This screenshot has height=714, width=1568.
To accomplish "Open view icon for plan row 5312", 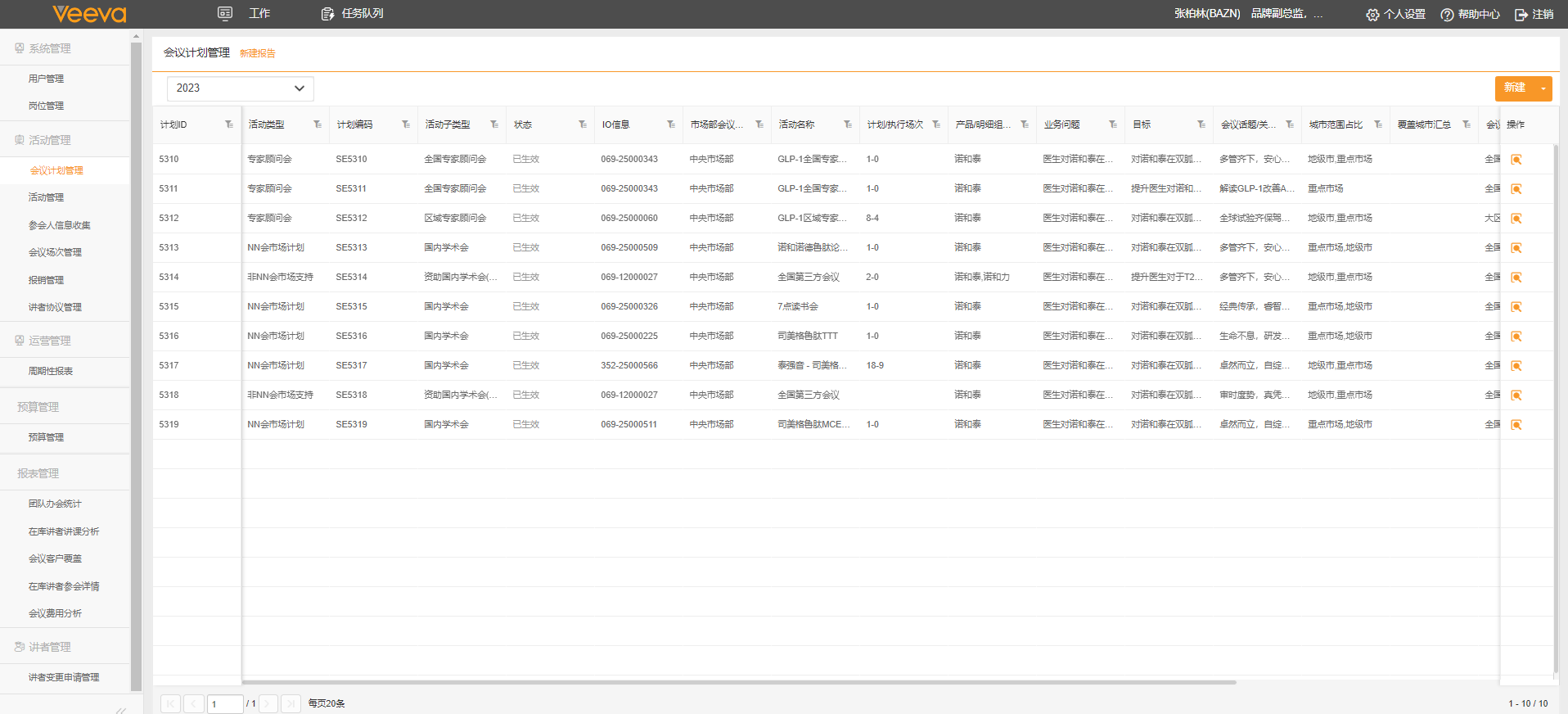I will (x=1516, y=219).
